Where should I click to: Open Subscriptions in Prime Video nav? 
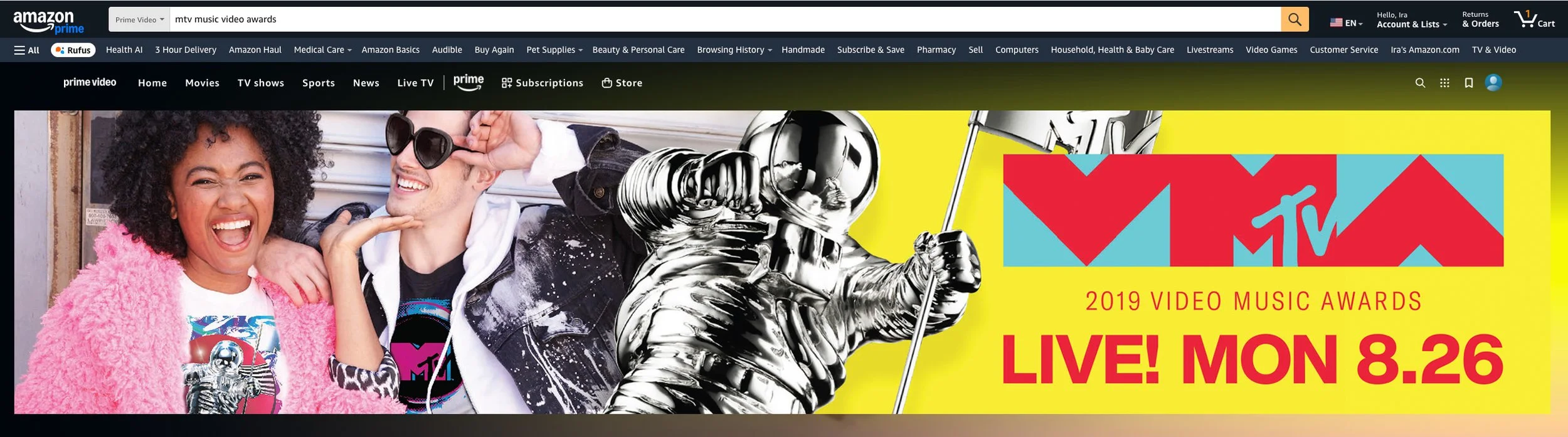(543, 83)
